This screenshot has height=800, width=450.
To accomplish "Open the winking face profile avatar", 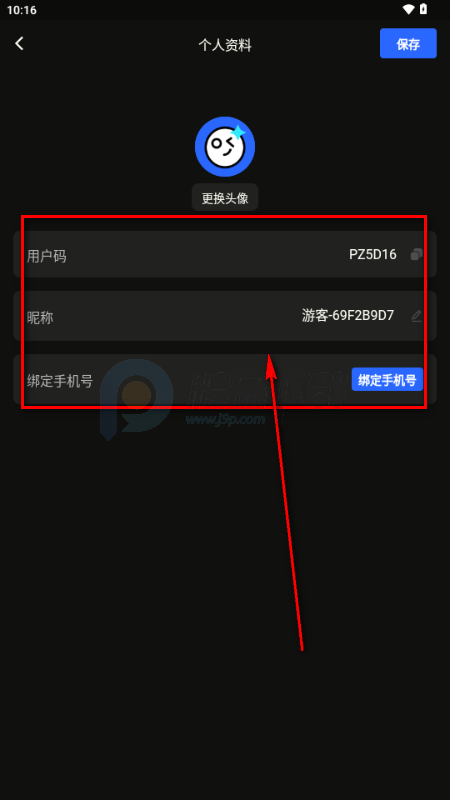I will point(225,146).
